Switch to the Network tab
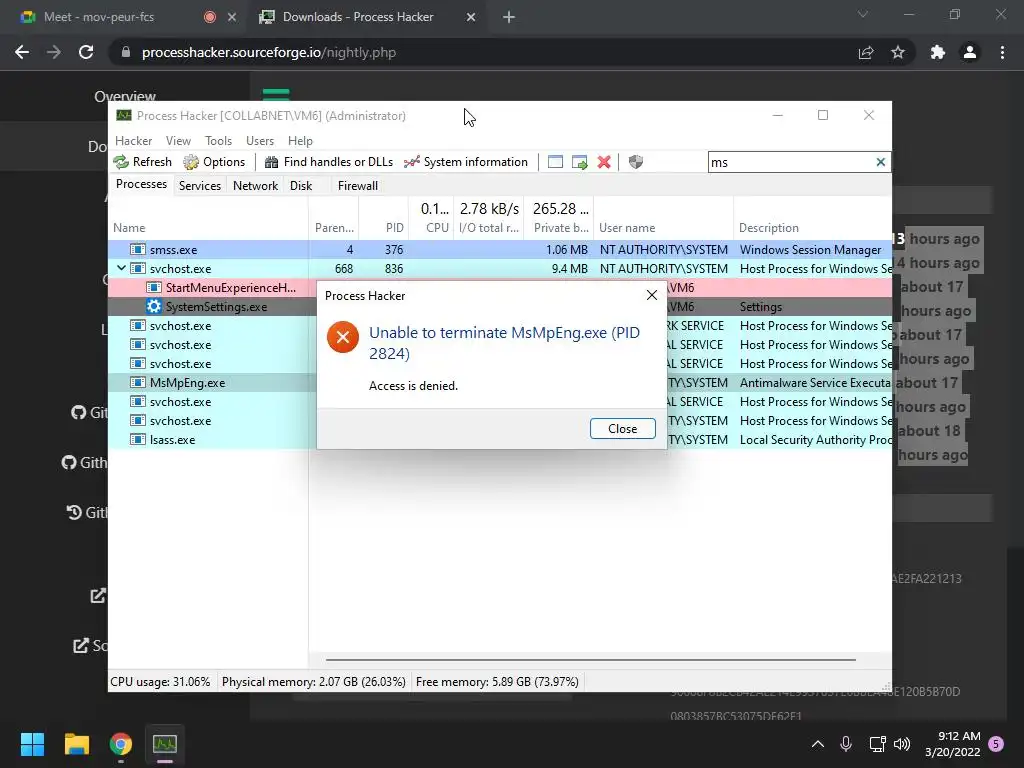 click(255, 185)
